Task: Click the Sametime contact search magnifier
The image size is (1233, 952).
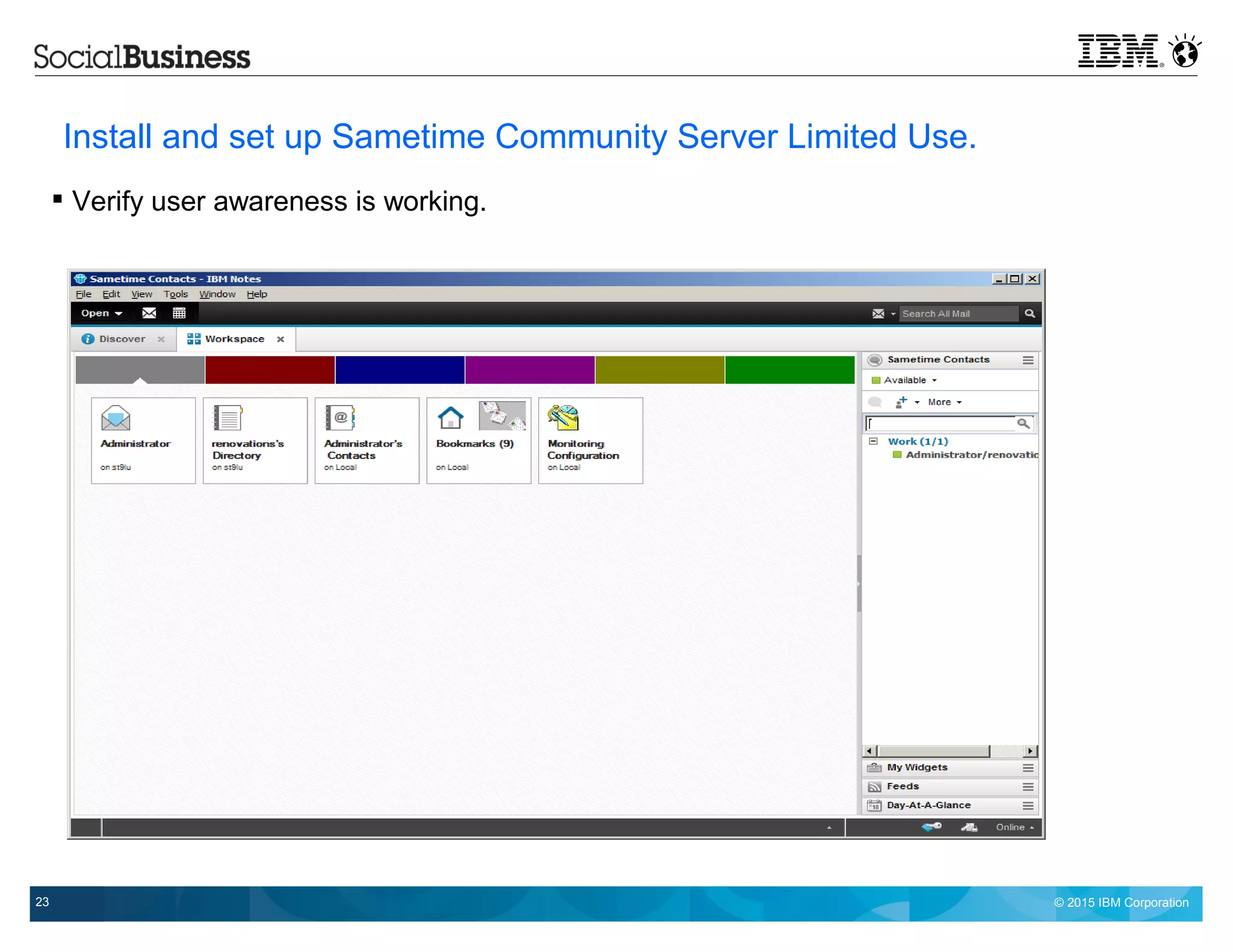Action: (1023, 424)
